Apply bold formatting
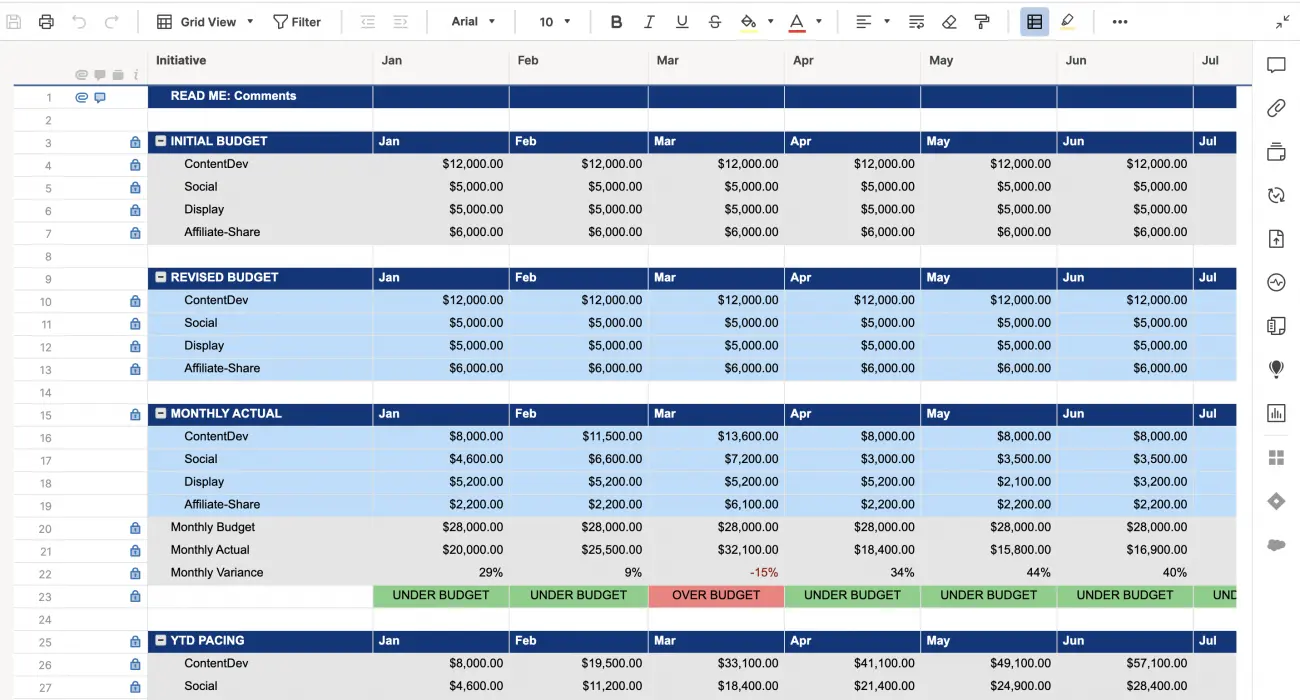The height and width of the screenshot is (700, 1300). click(616, 21)
